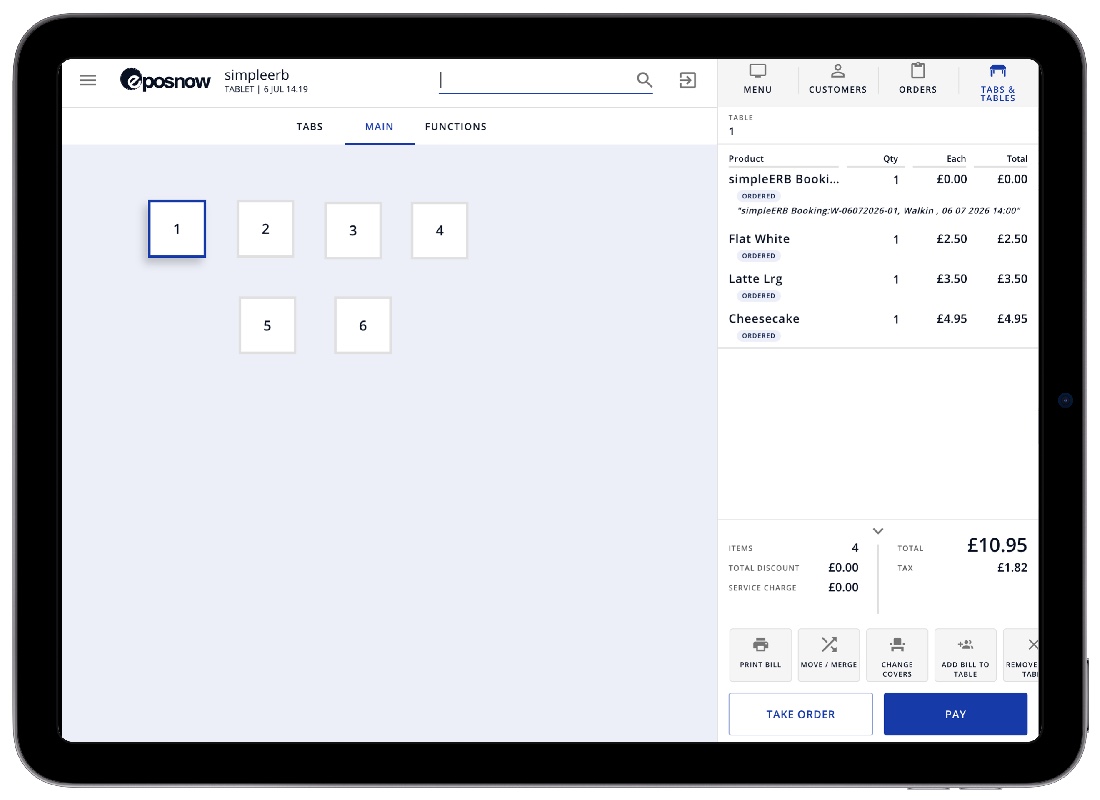Select the simpleERB Booking order line
1100x800 pixels.
coord(878,195)
